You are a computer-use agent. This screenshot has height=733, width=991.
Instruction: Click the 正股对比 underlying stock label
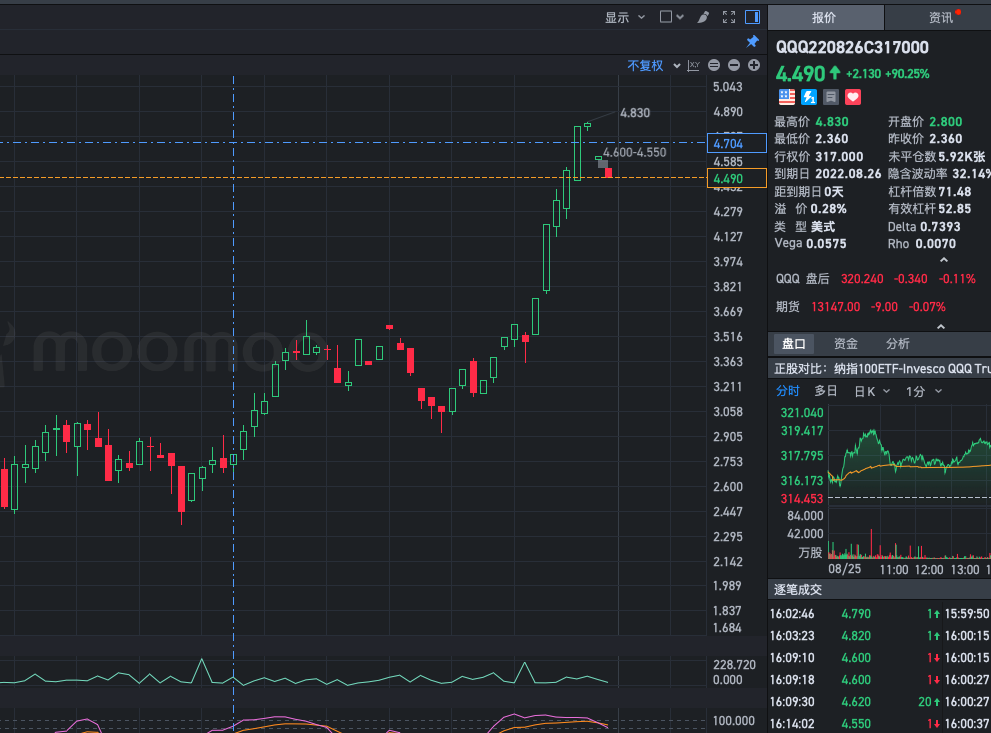882,368
